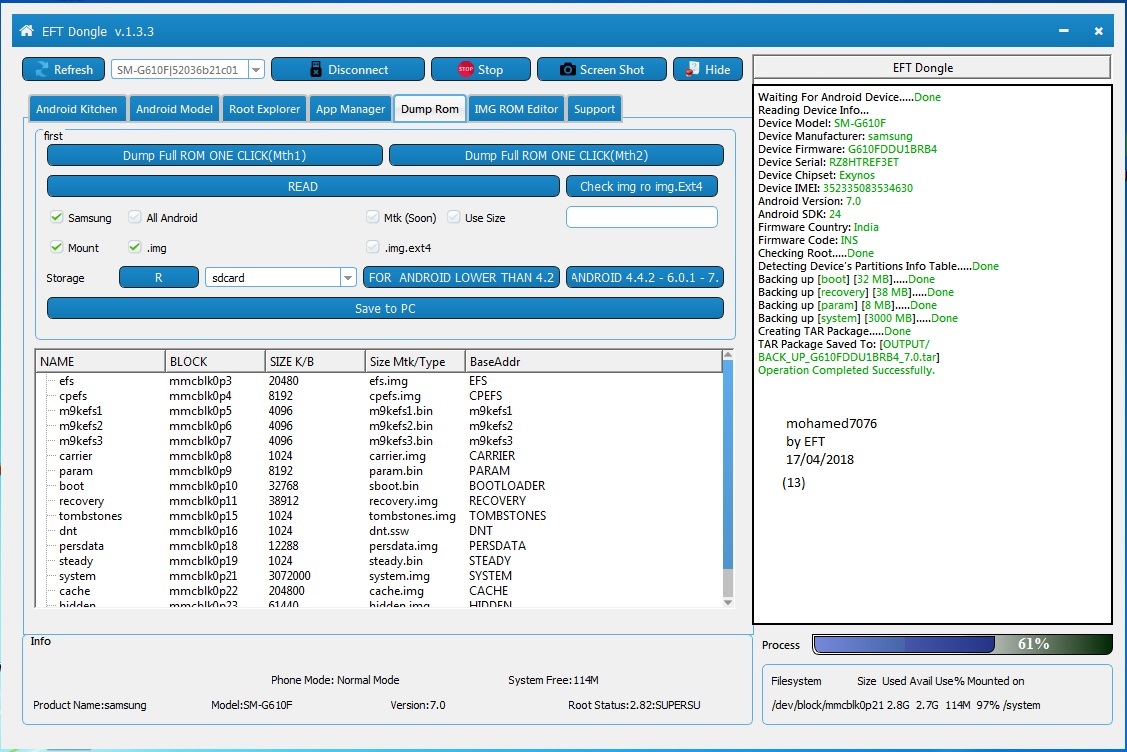
Task: Click the red stop sign icon
Action: pyautogui.click(x=466, y=69)
